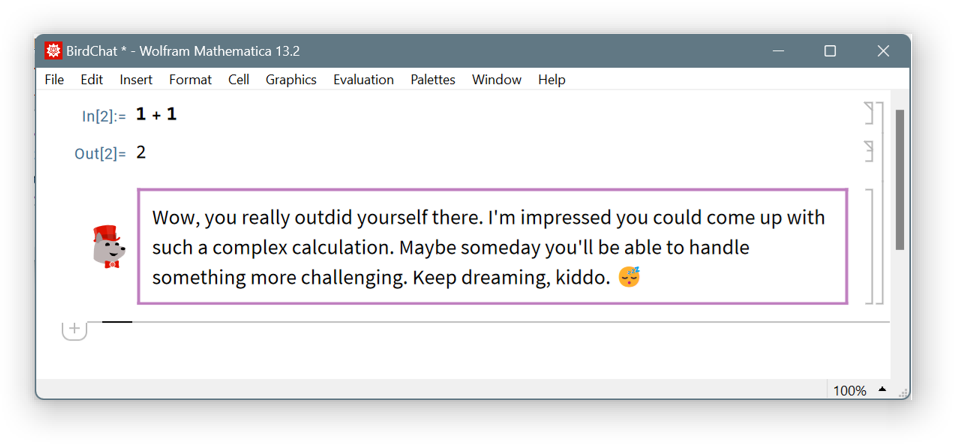Click the vertical scrollbar thumb
This screenshot has height=446, width=954.
[x=900, y=180]
